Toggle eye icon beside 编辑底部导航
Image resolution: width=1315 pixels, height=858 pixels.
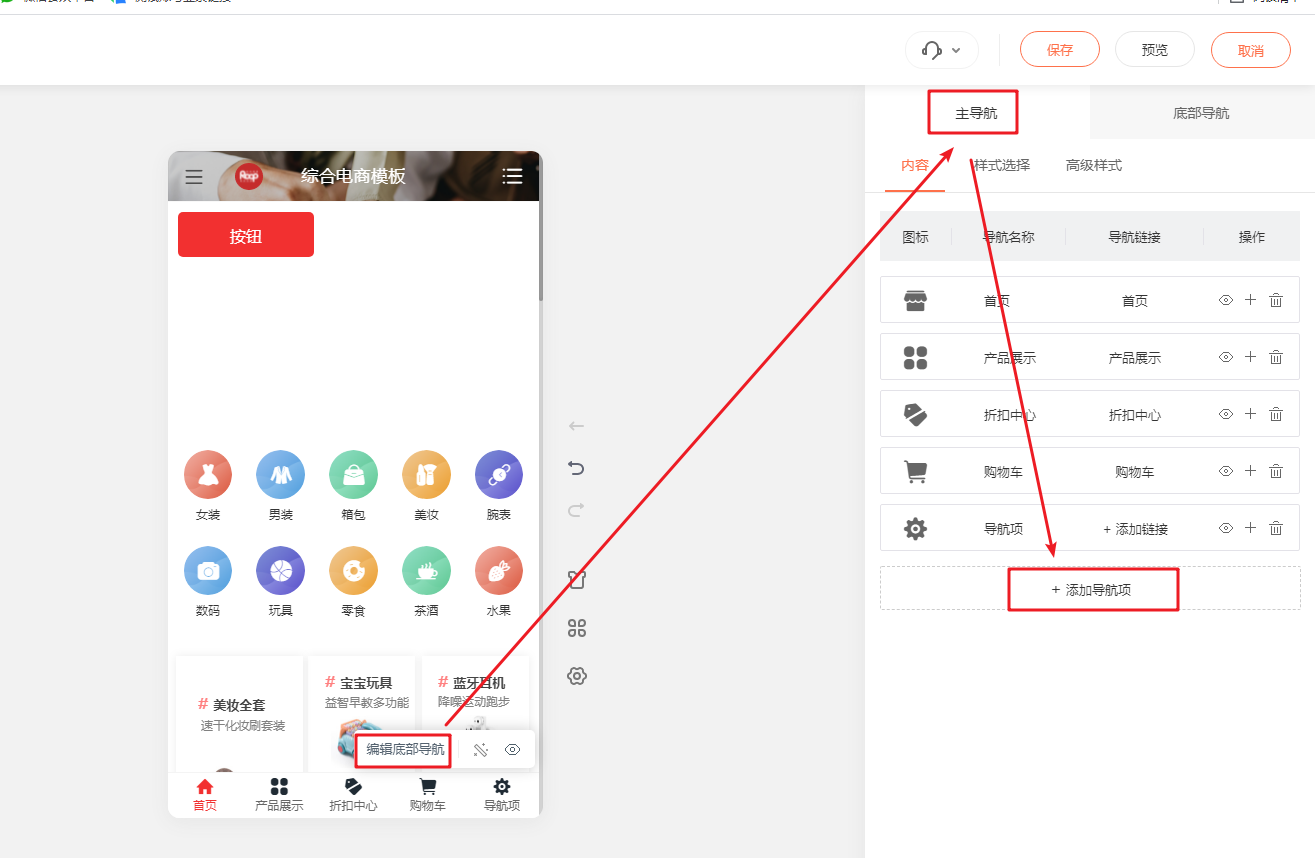[x=513, y=750]
